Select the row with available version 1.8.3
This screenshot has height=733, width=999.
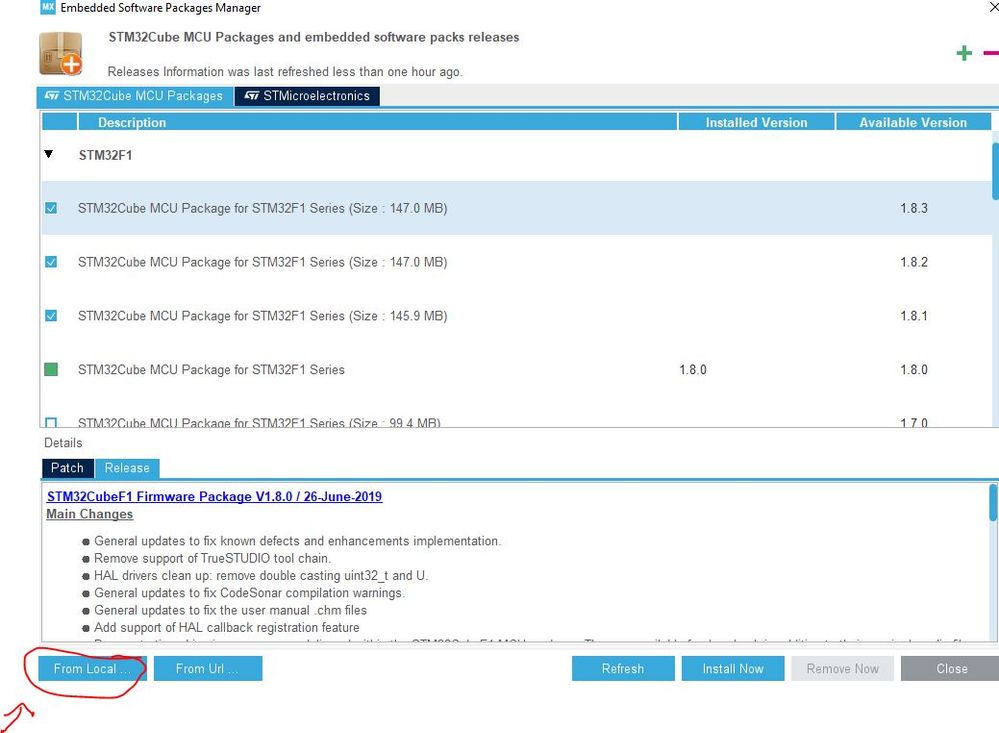[517, 208]
